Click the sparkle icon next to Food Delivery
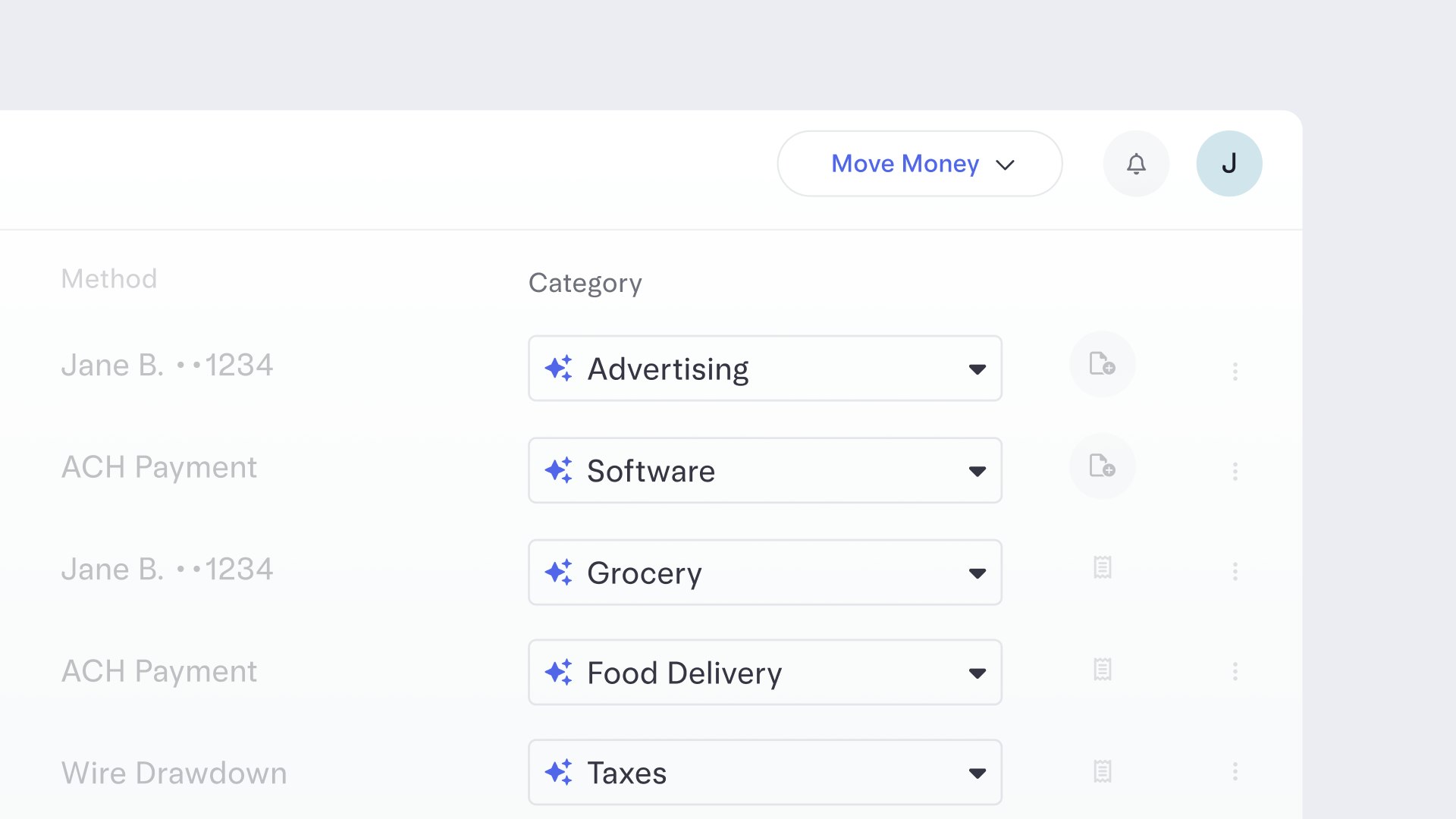This screenshot has height=819, width=1456. pos(559,673)
